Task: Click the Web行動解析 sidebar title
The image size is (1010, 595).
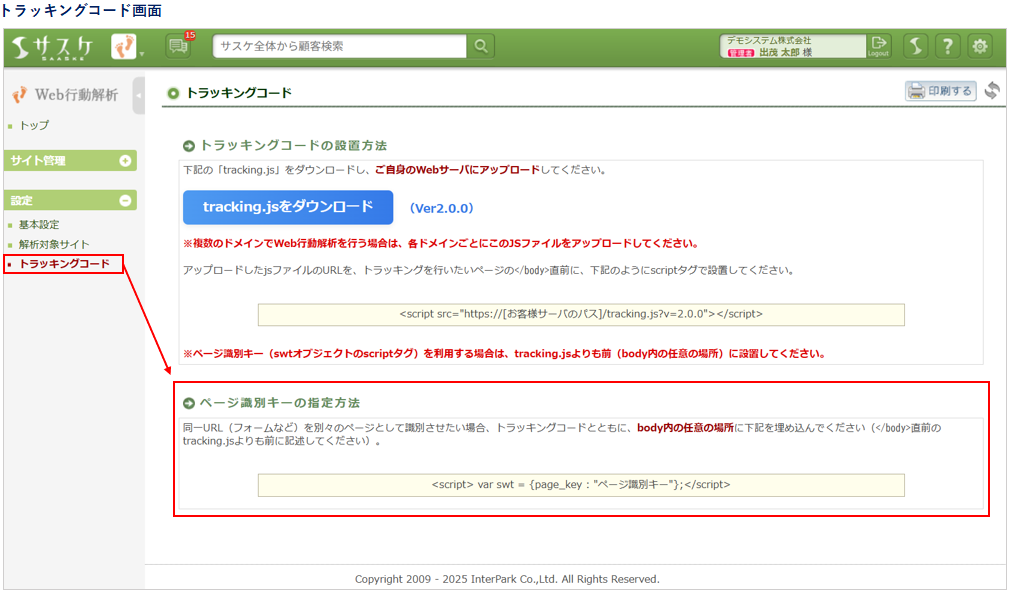Action: (76, 95)
